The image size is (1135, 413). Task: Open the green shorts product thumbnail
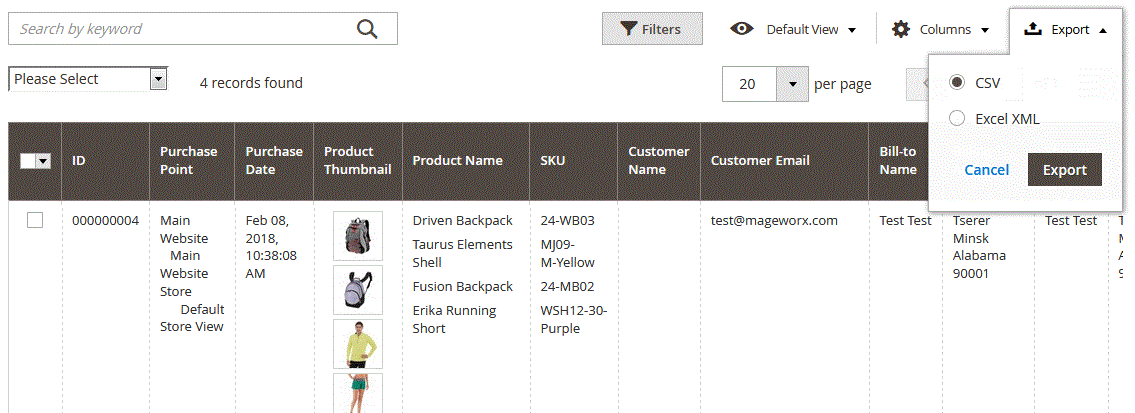pos(358,393)
